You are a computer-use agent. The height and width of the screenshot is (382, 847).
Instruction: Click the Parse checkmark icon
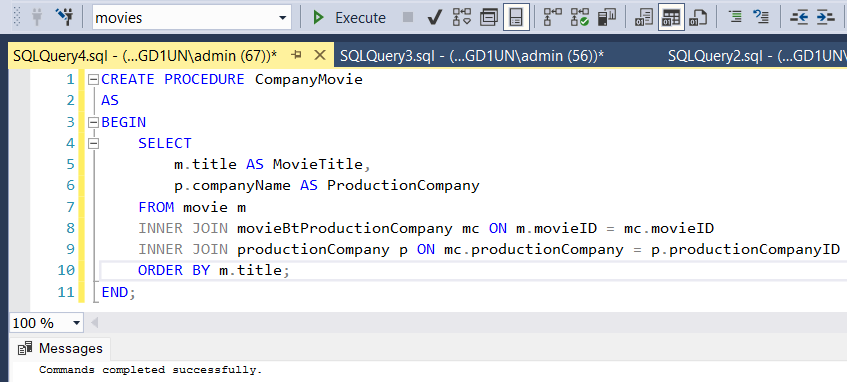434,18
